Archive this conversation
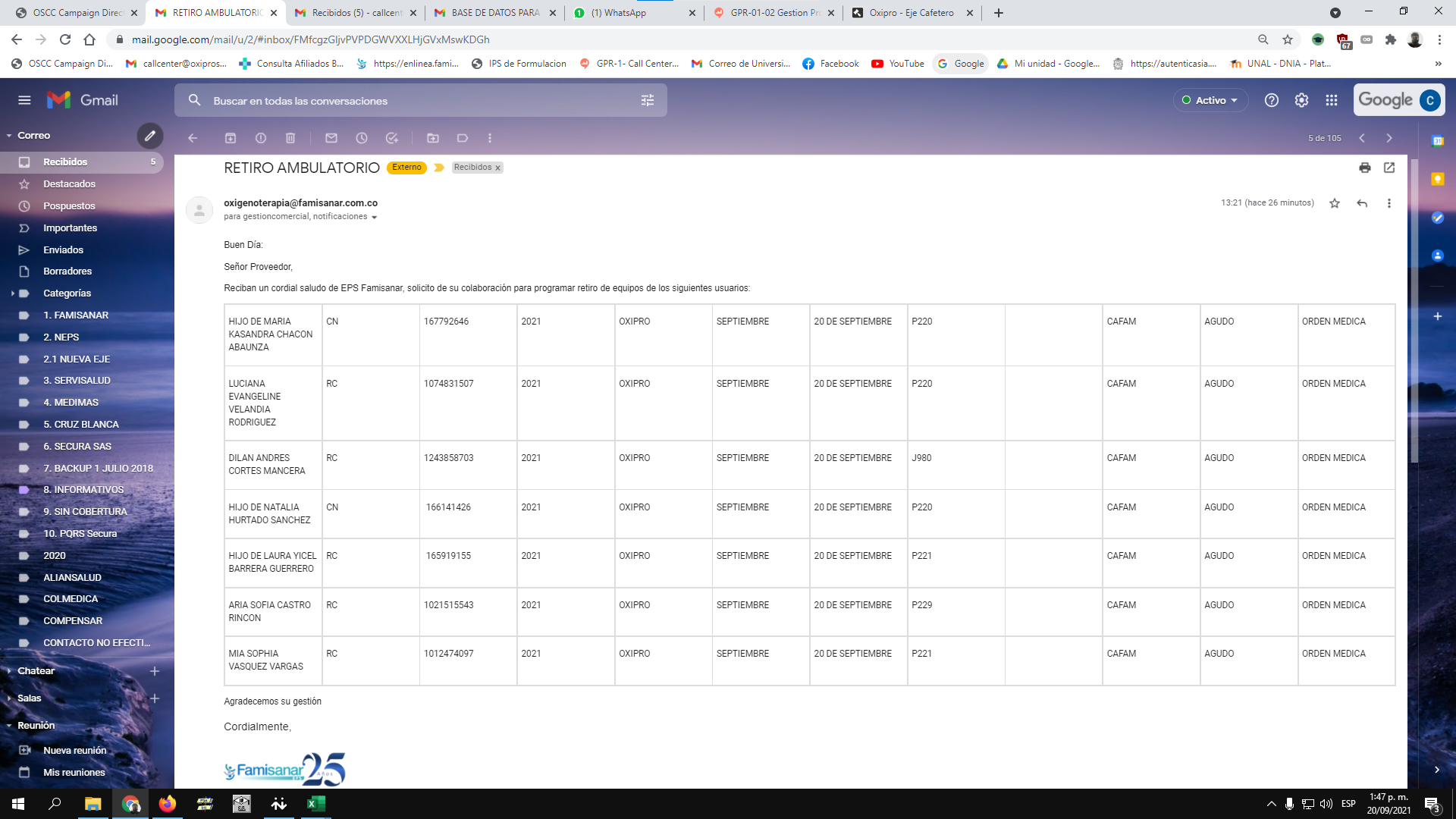This screenshot has height=819, width=1456. pos(231,138)
